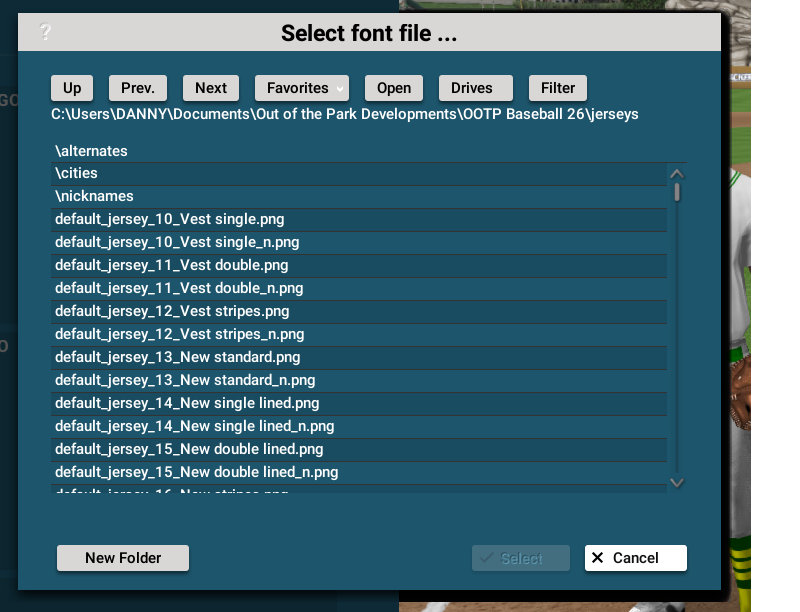The width and height of the screenshot is (800, 612).
Task: Click the Up directory button
Action: [x=72, y=88]
